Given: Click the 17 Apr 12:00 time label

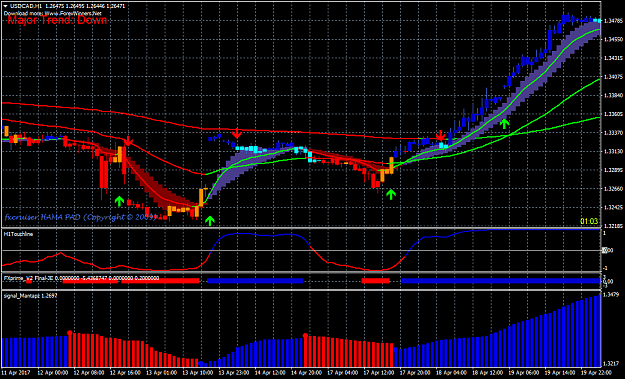Looking at the screenshot, I should pyautogui.click(x=379, y=373).
